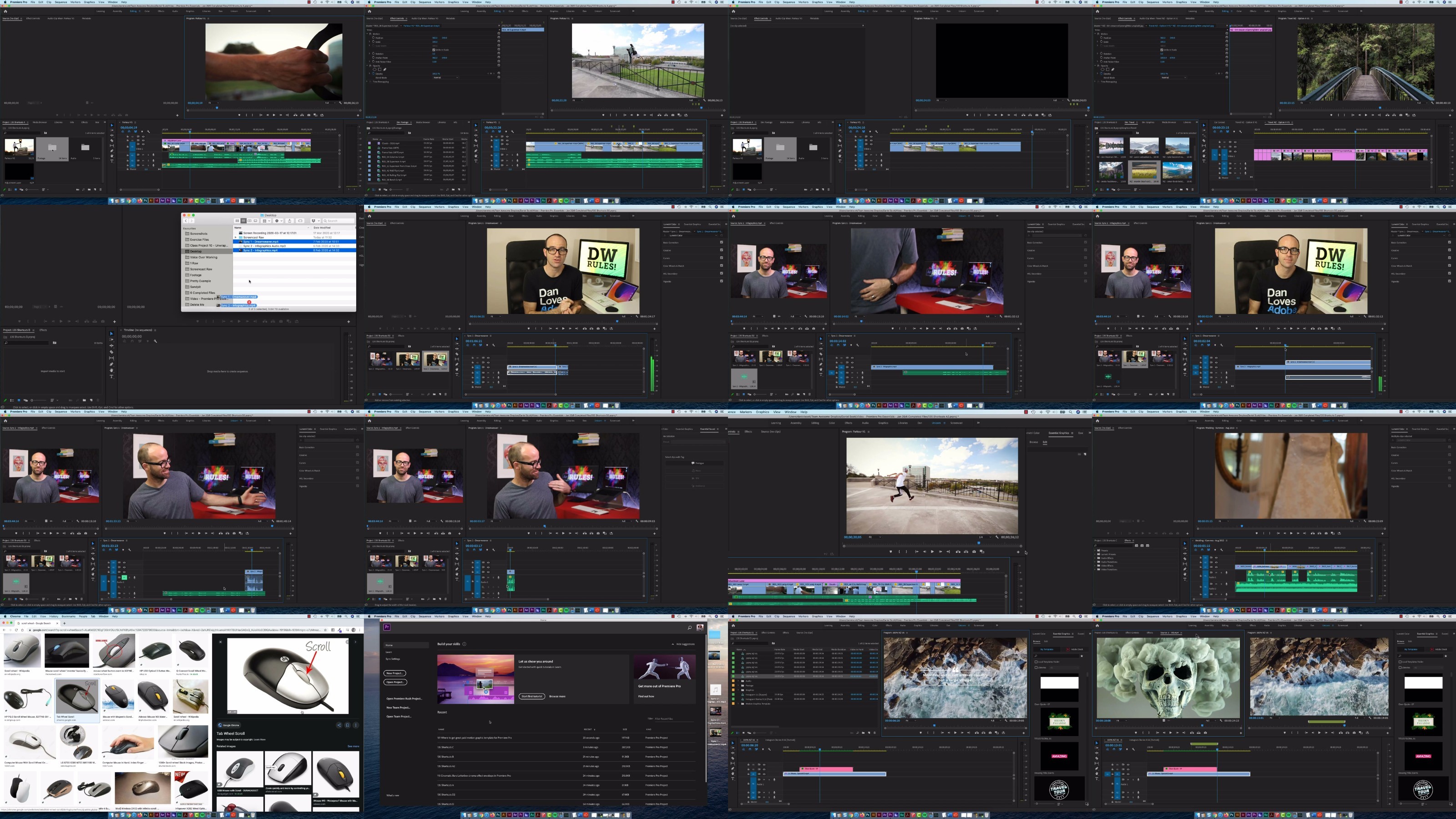The height and width of the screenshot is (819, 1456).
Task: Click the search magnifier on Premiere Home
Action: 690,627
